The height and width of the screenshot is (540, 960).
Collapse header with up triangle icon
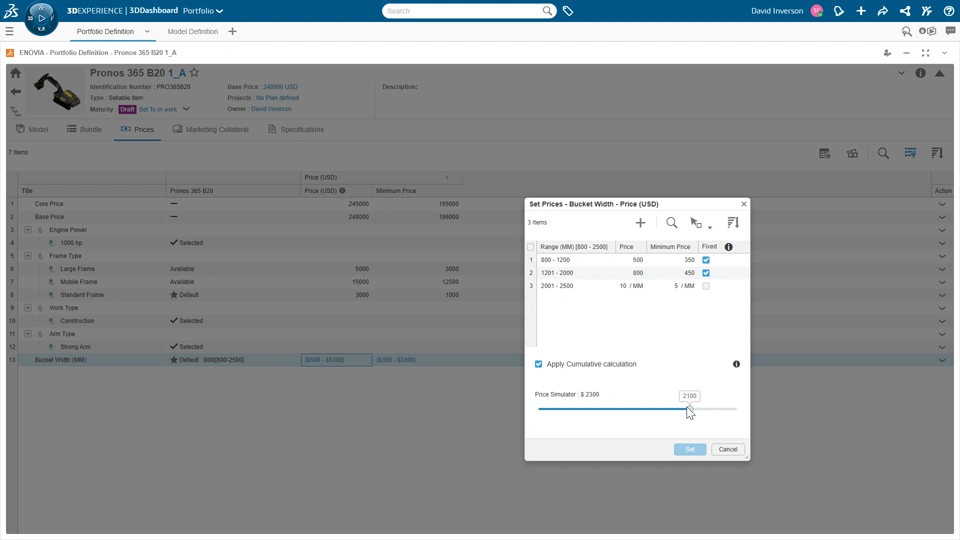[940, 73]
